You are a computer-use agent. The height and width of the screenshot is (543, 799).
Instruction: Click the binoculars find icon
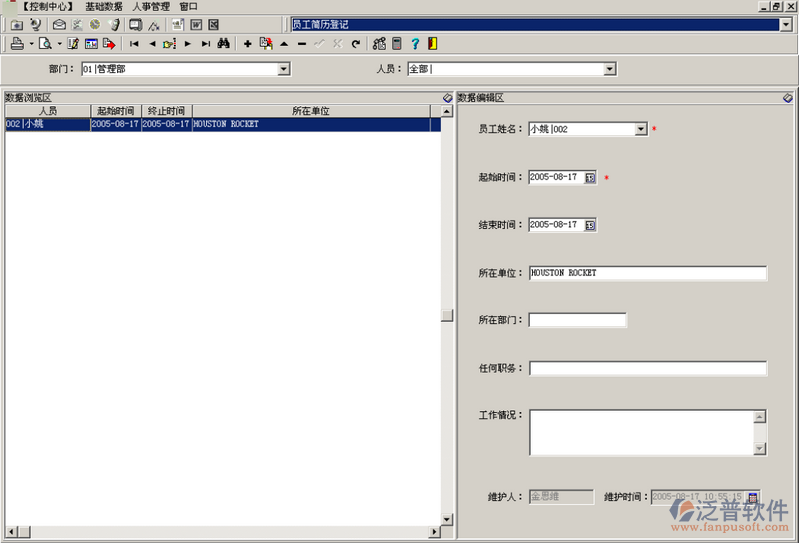pos(224,44)
